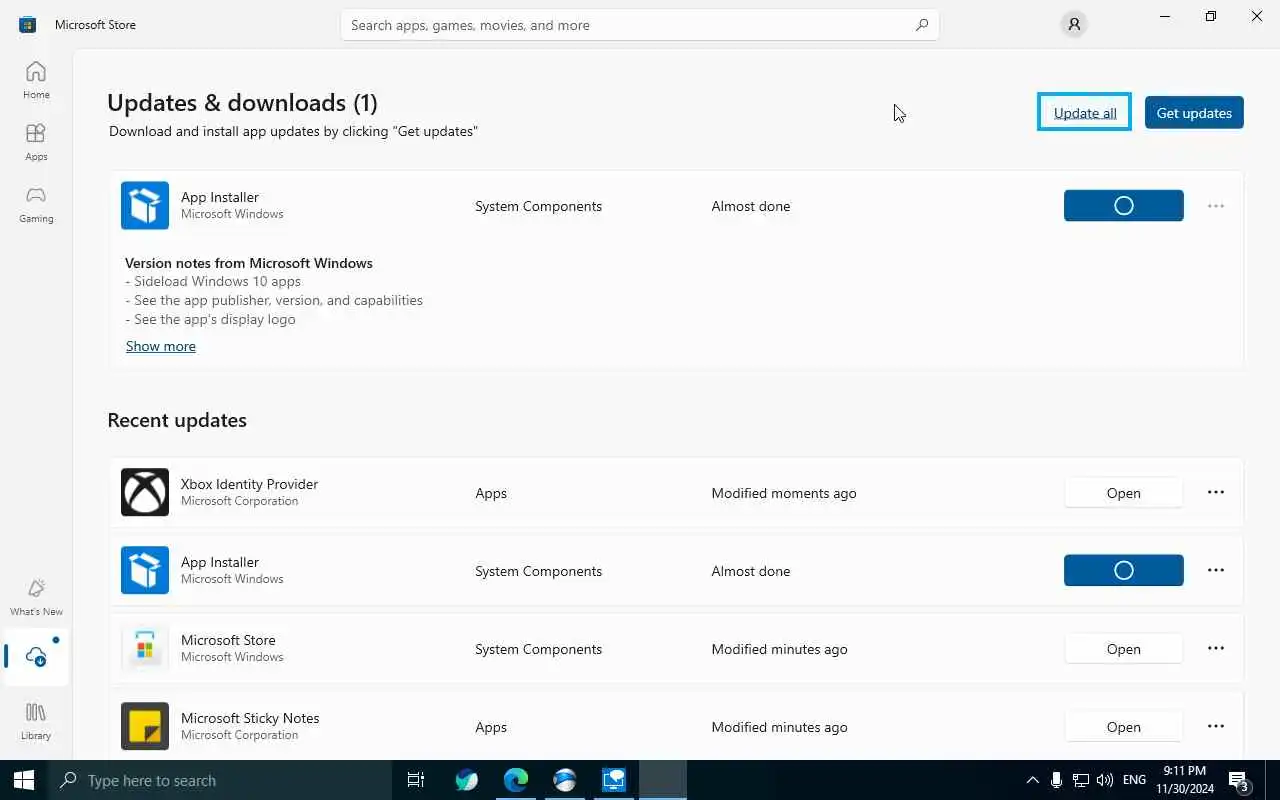Screen dimensions: 1280x800
Task: Click the Windows Start button
Action: pyautogui.click(x=24, y=780)
